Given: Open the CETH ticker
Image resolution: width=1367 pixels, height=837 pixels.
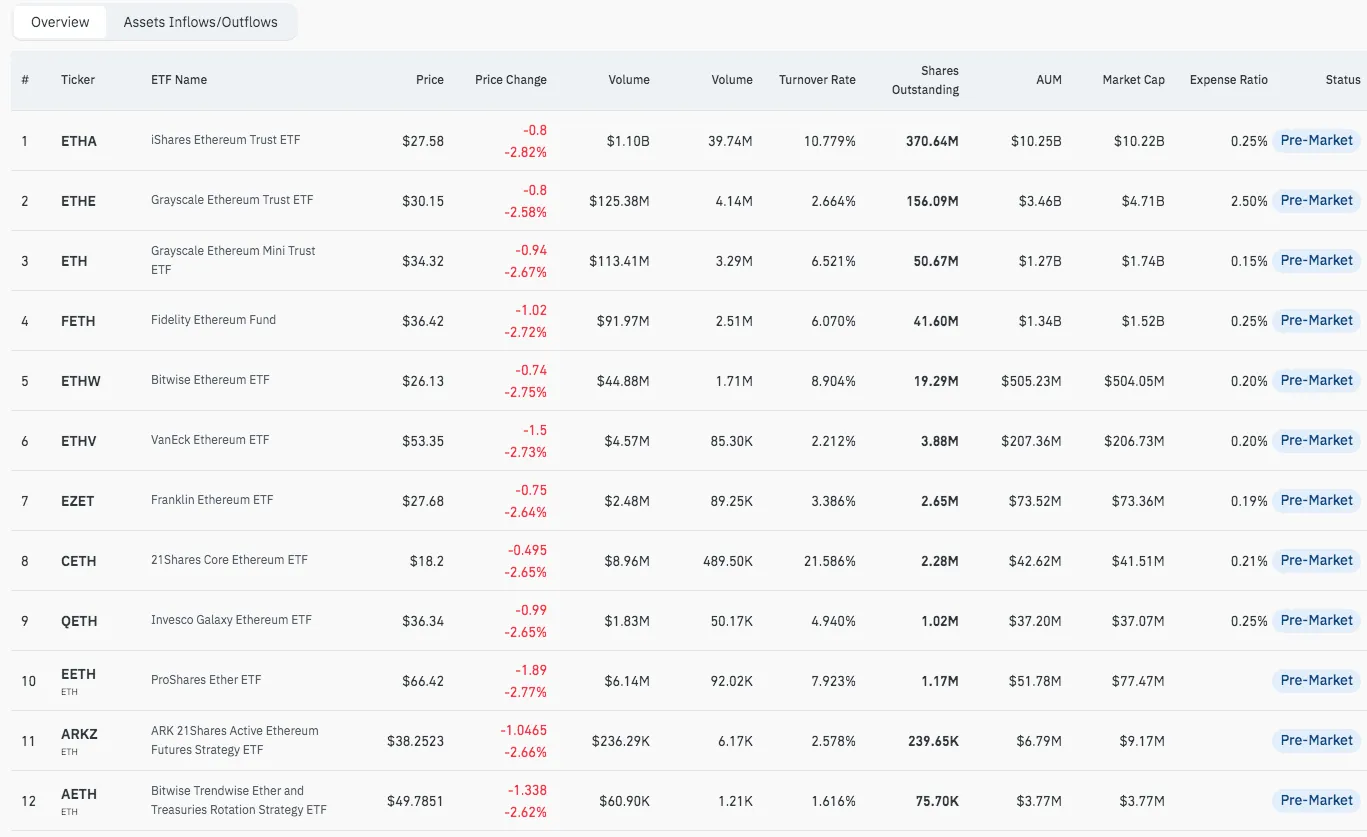Looking at the screenshot, I should [79, 561].
